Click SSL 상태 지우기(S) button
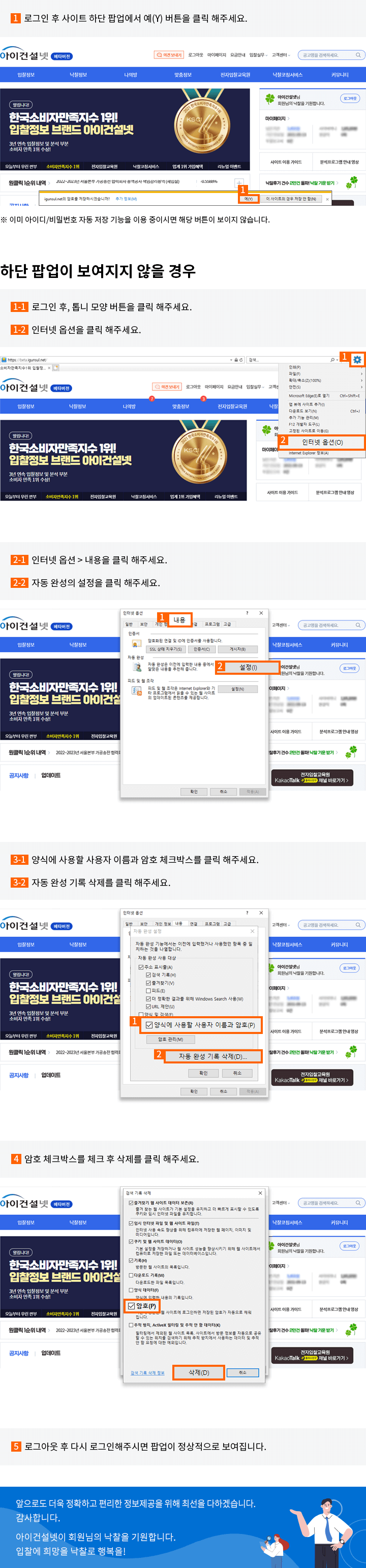366x1568 pixels. pos(166,649)
